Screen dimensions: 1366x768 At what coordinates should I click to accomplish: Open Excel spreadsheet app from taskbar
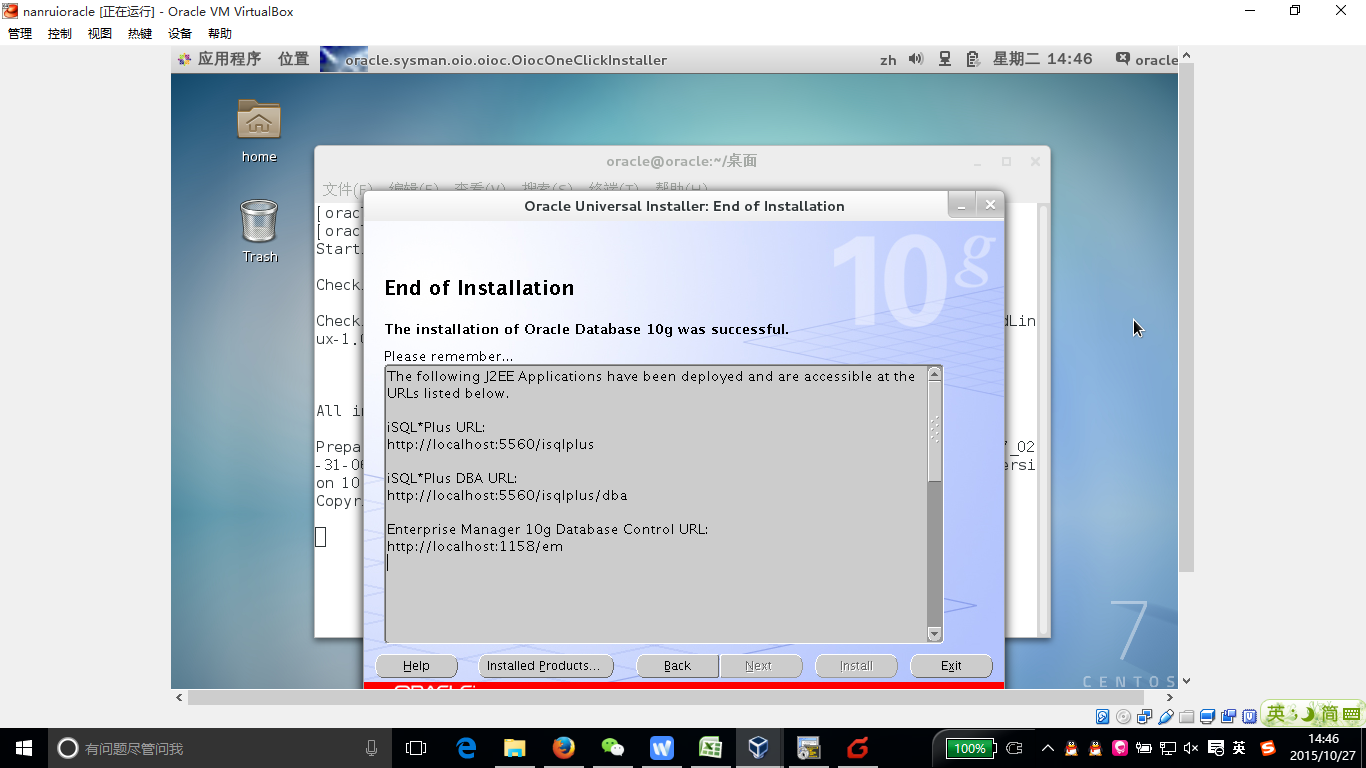pos(710,748)
